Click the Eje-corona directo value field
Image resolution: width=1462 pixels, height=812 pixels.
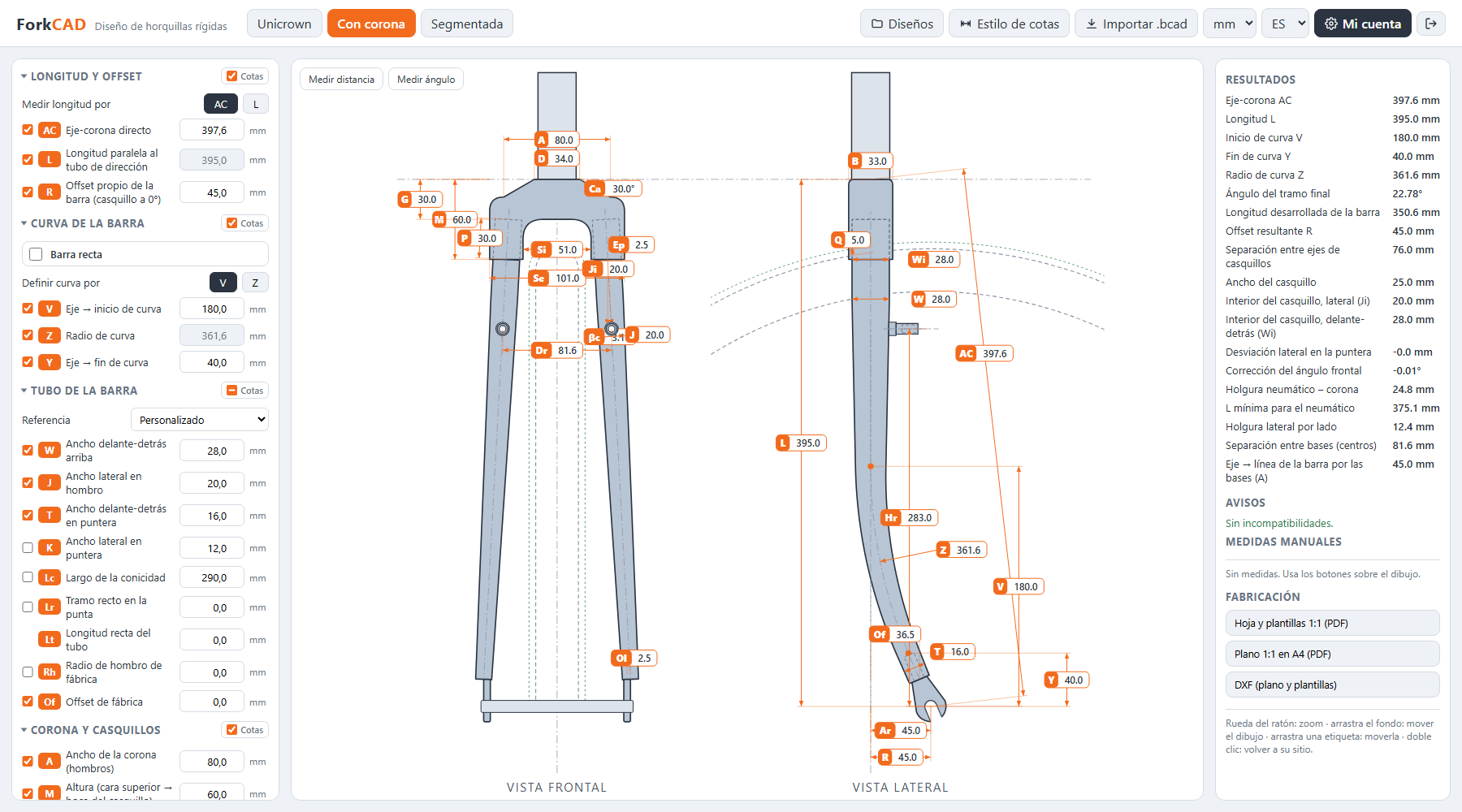tap(212, 130)
